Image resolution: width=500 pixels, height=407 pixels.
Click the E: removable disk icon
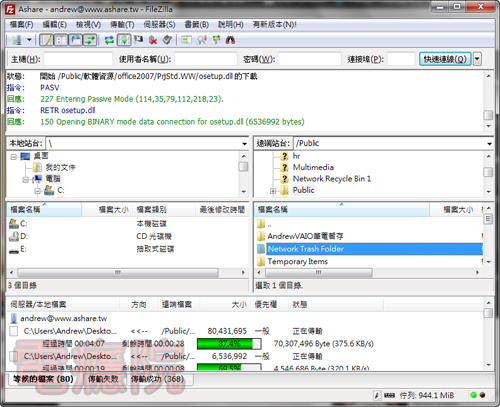pyautogui.click(x=14, y=250)
